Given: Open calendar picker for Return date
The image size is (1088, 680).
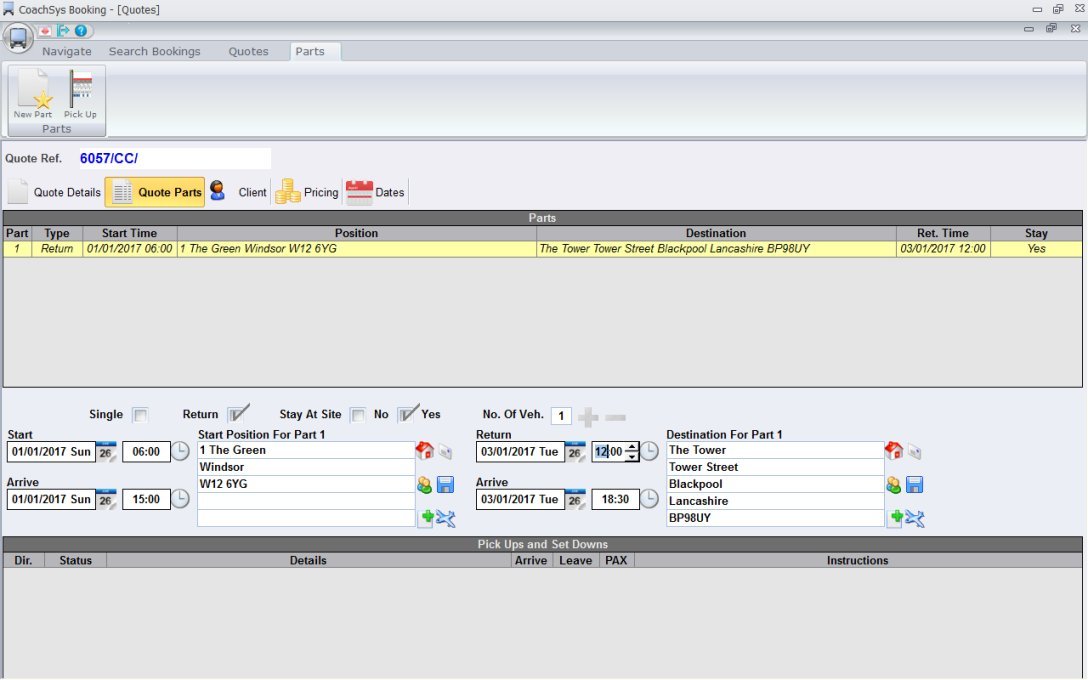Looking at the screenshot, I should 575,452.
